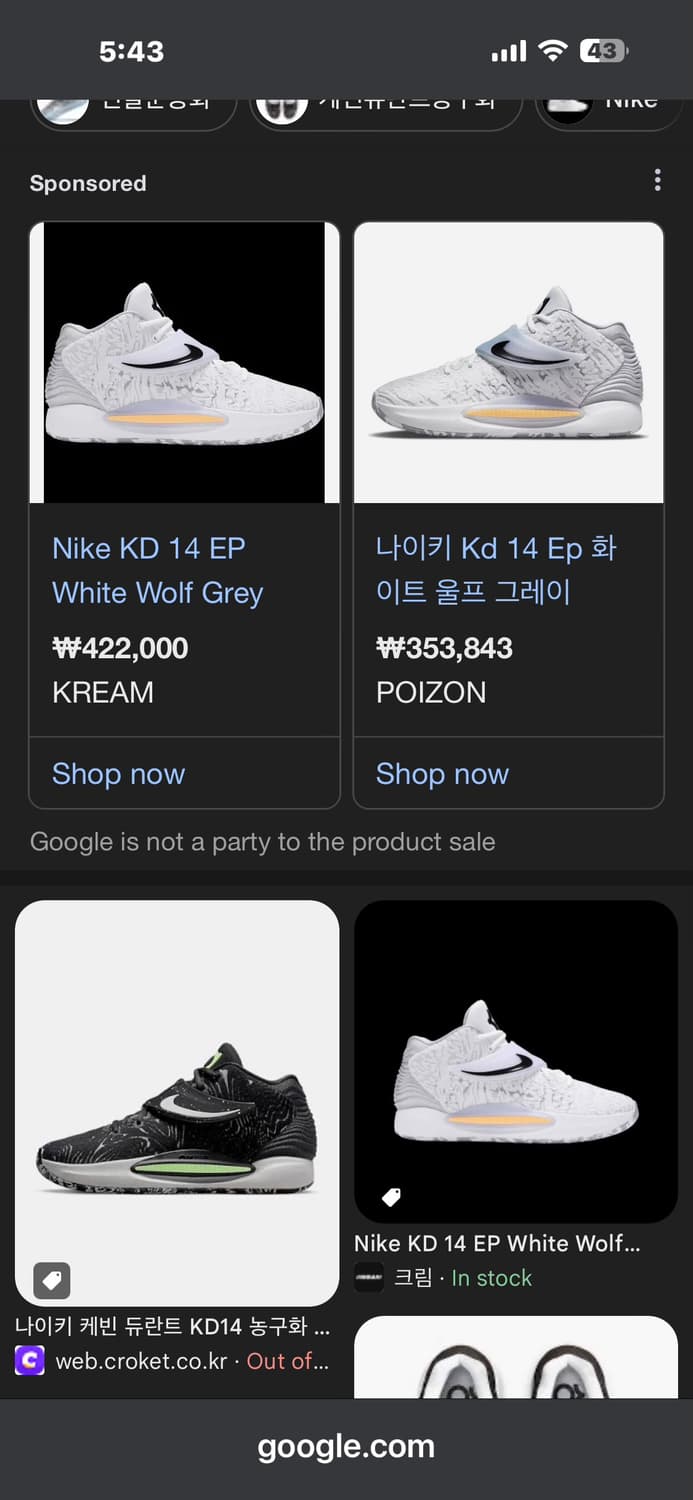Click the KREAM favicon beside 크림

369,1278
